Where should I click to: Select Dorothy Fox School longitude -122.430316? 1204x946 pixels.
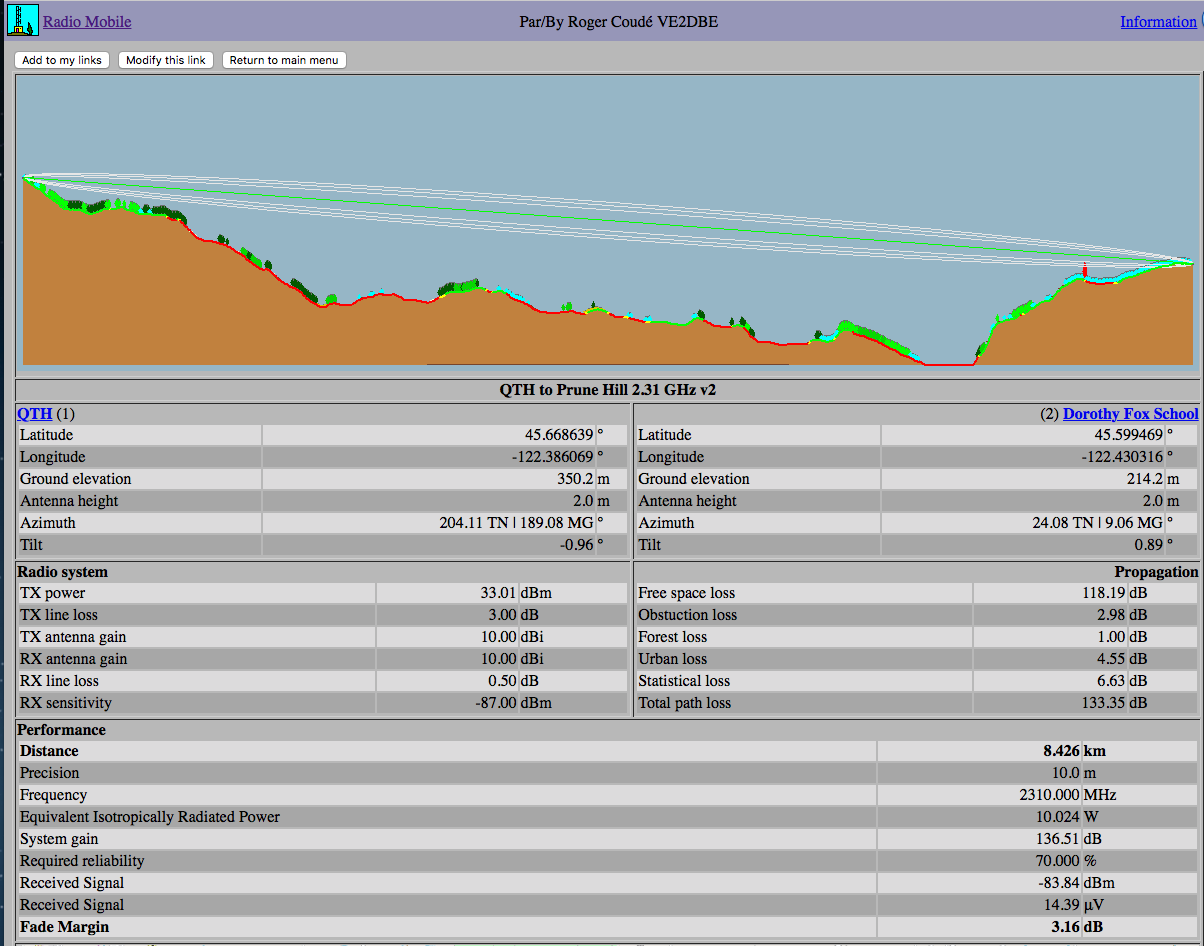click(x=1120, y=457)
